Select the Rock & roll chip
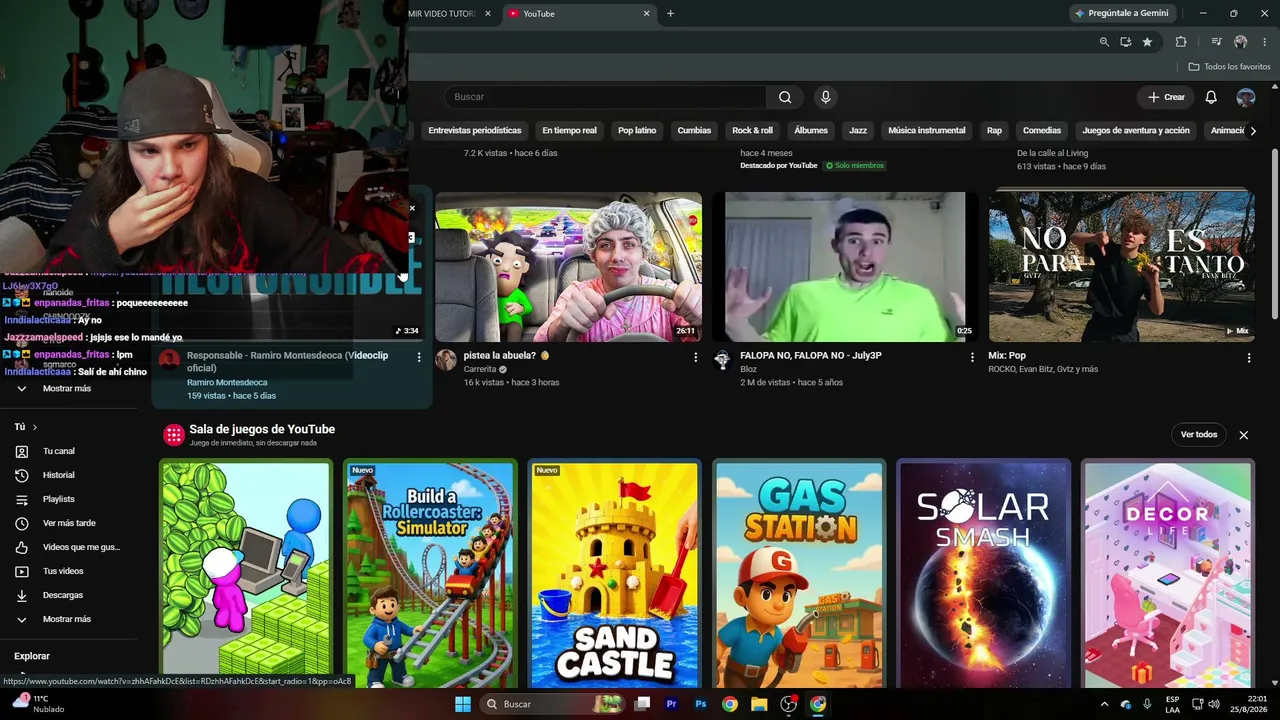This screenshot has width=1280, height=720. point(752,131)
